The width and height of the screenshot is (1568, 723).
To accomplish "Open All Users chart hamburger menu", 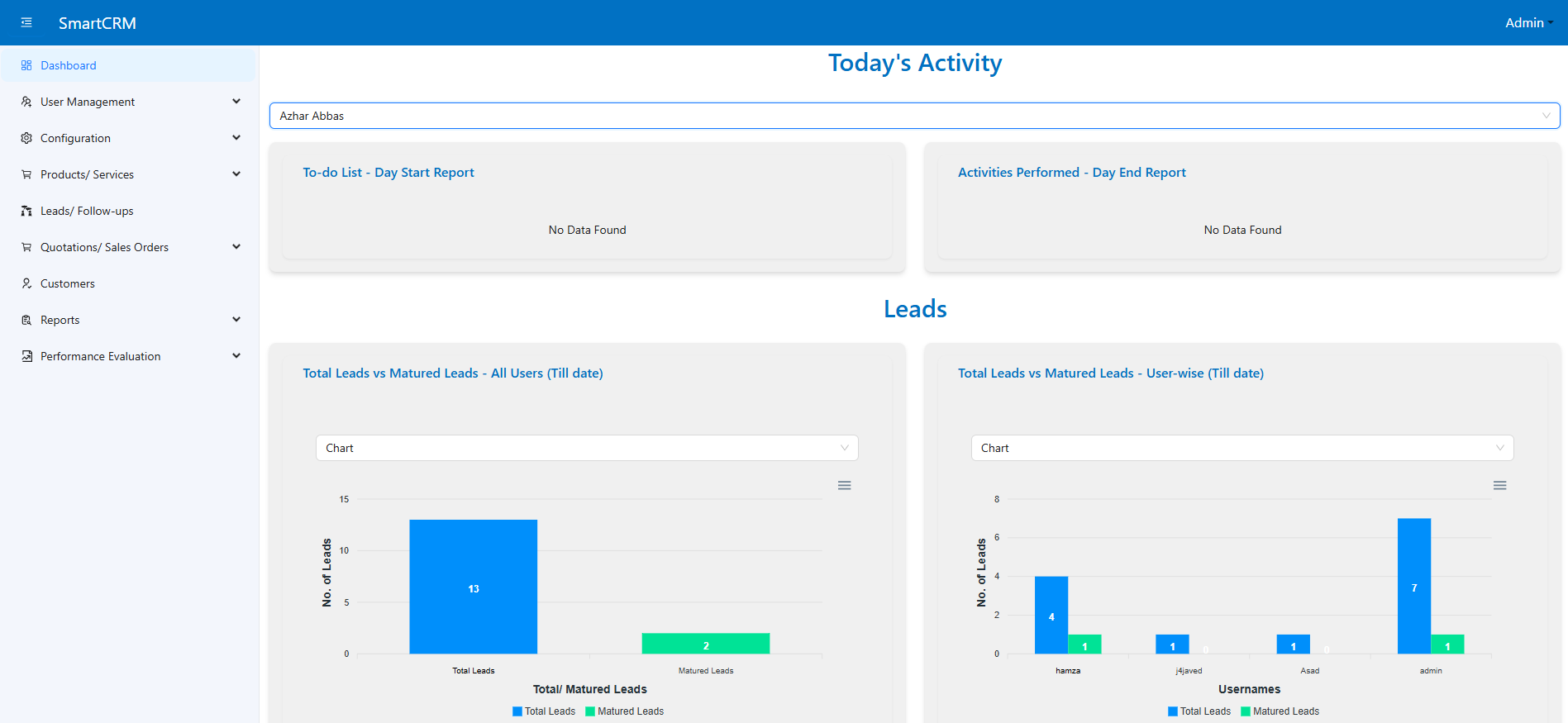I will 844,485.
